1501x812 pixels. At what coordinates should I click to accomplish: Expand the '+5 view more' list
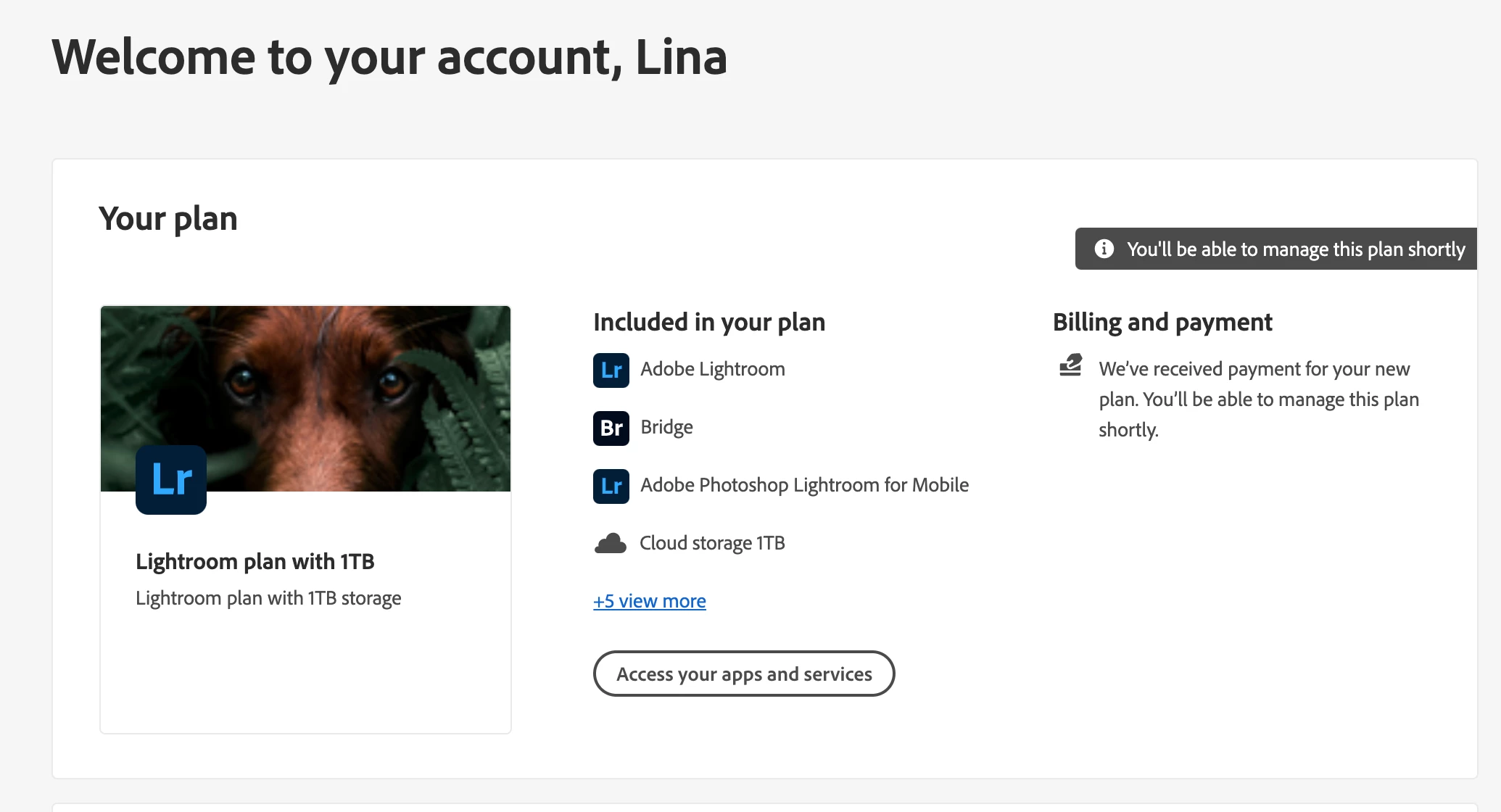coord(649,601)
